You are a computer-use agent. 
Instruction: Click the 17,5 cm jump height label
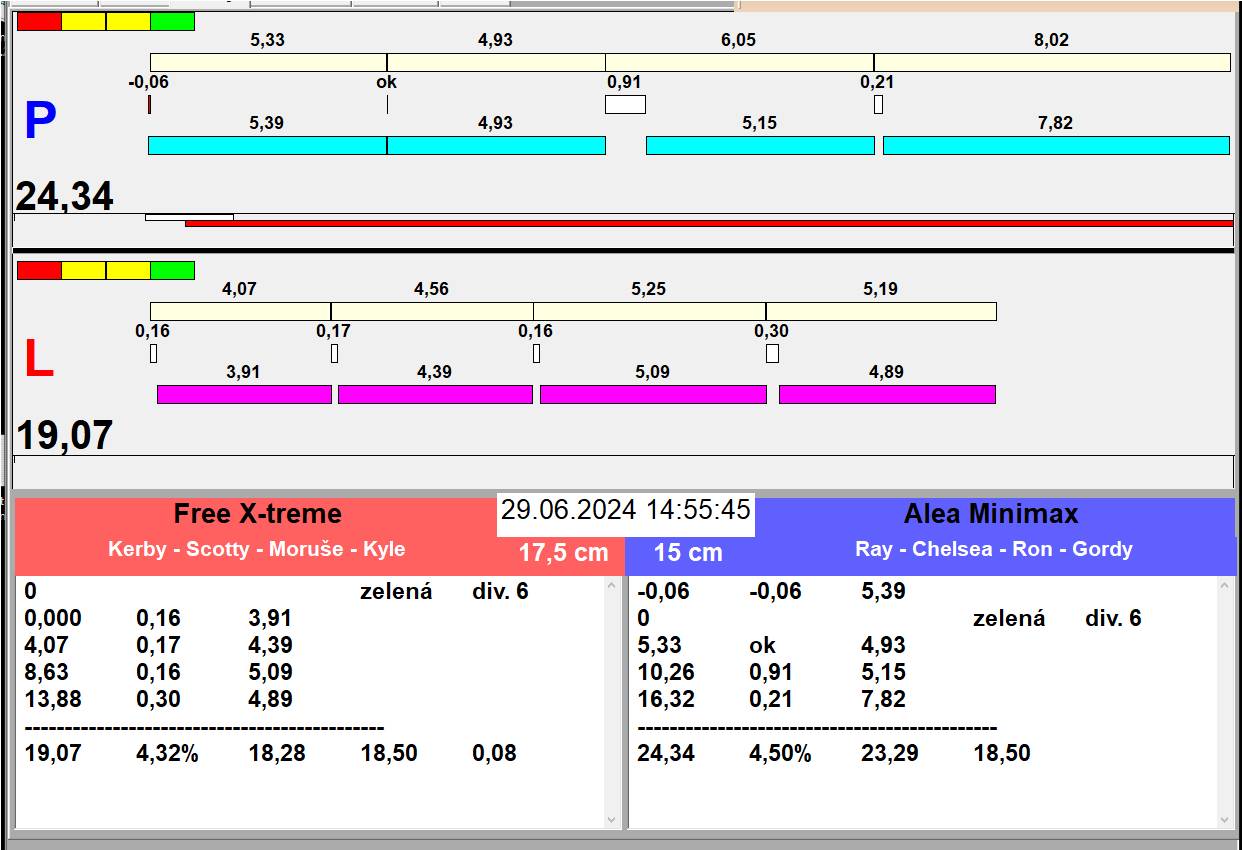click(x=563, y=553)
